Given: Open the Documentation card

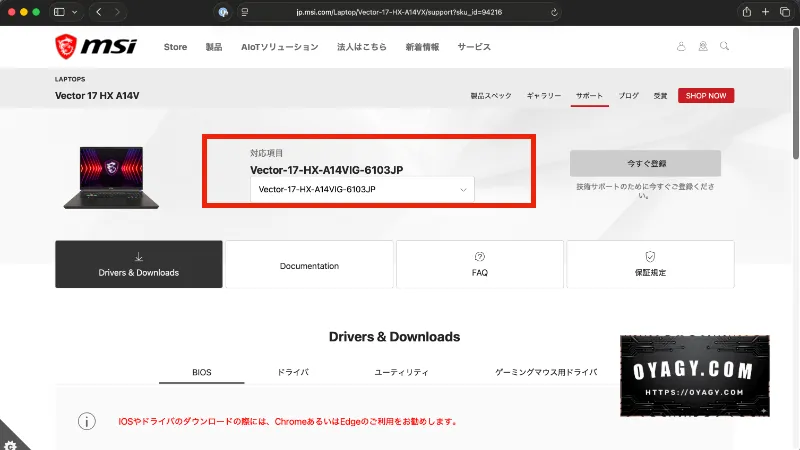Looking at the screenshot, I should [309, 264].
